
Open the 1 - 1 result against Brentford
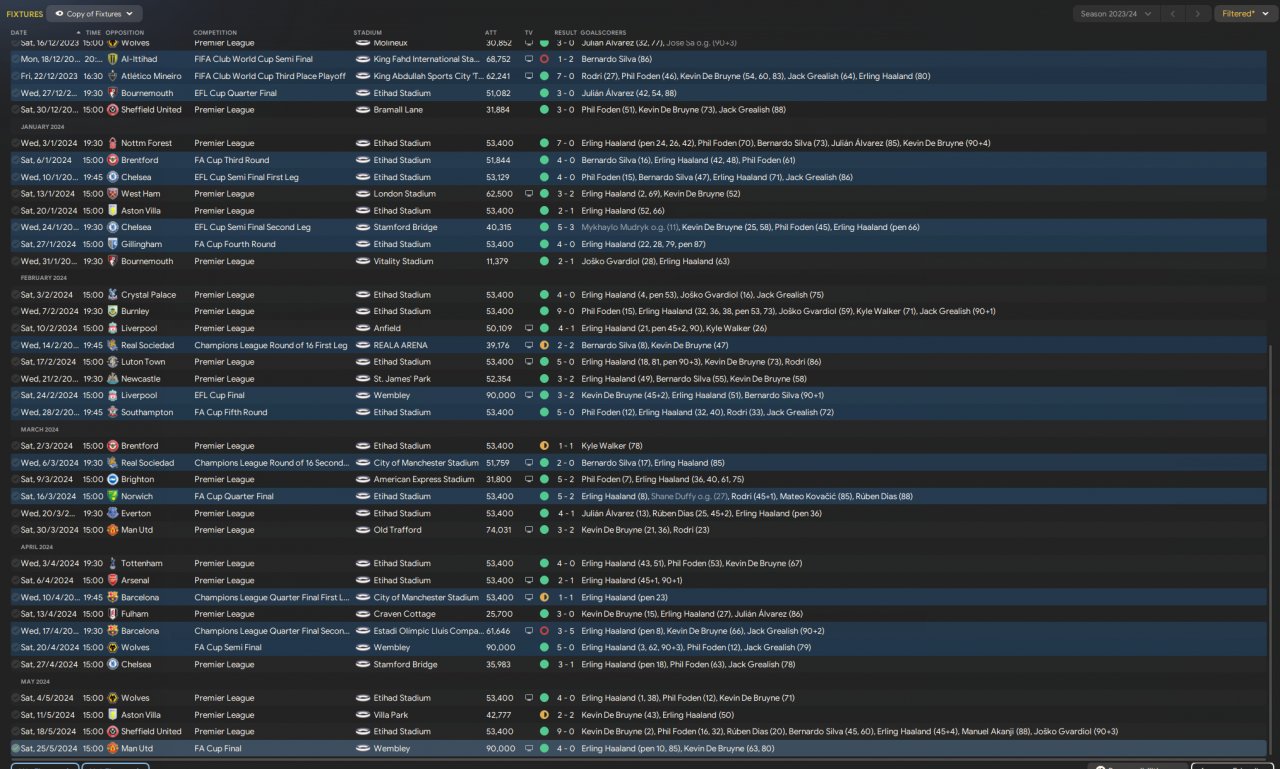565,446
